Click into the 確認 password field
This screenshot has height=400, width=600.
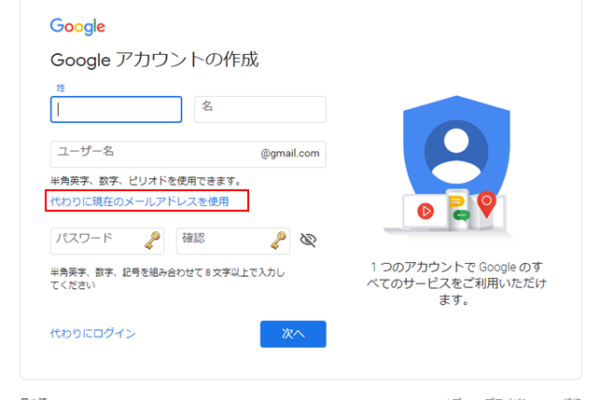click(x=220, y=240)
